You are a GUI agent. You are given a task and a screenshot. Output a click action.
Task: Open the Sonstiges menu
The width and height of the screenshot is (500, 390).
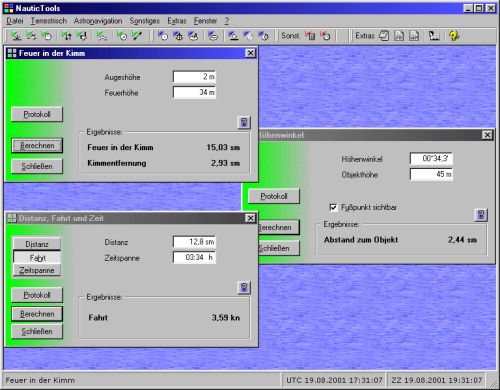click(145, 21)
